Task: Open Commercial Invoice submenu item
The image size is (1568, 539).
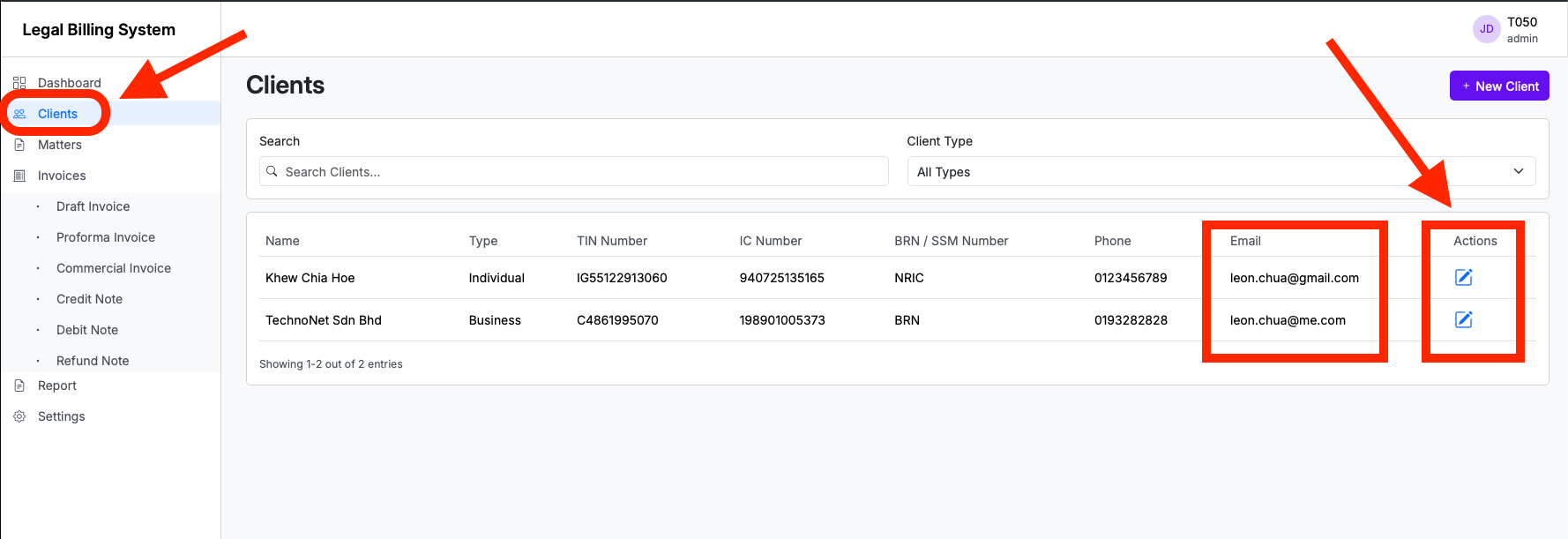Action: point(114,268)
